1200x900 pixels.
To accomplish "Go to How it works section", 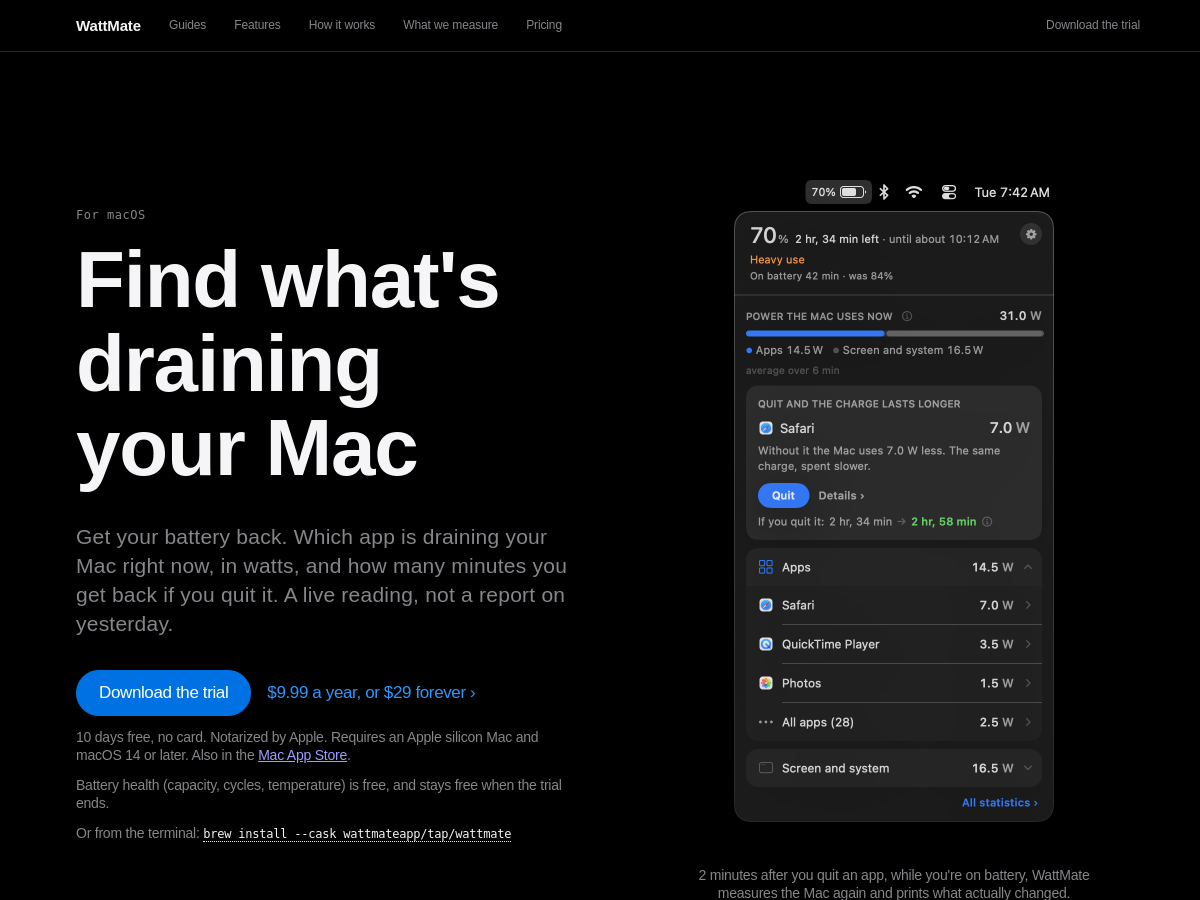I will tap(342, 25).
